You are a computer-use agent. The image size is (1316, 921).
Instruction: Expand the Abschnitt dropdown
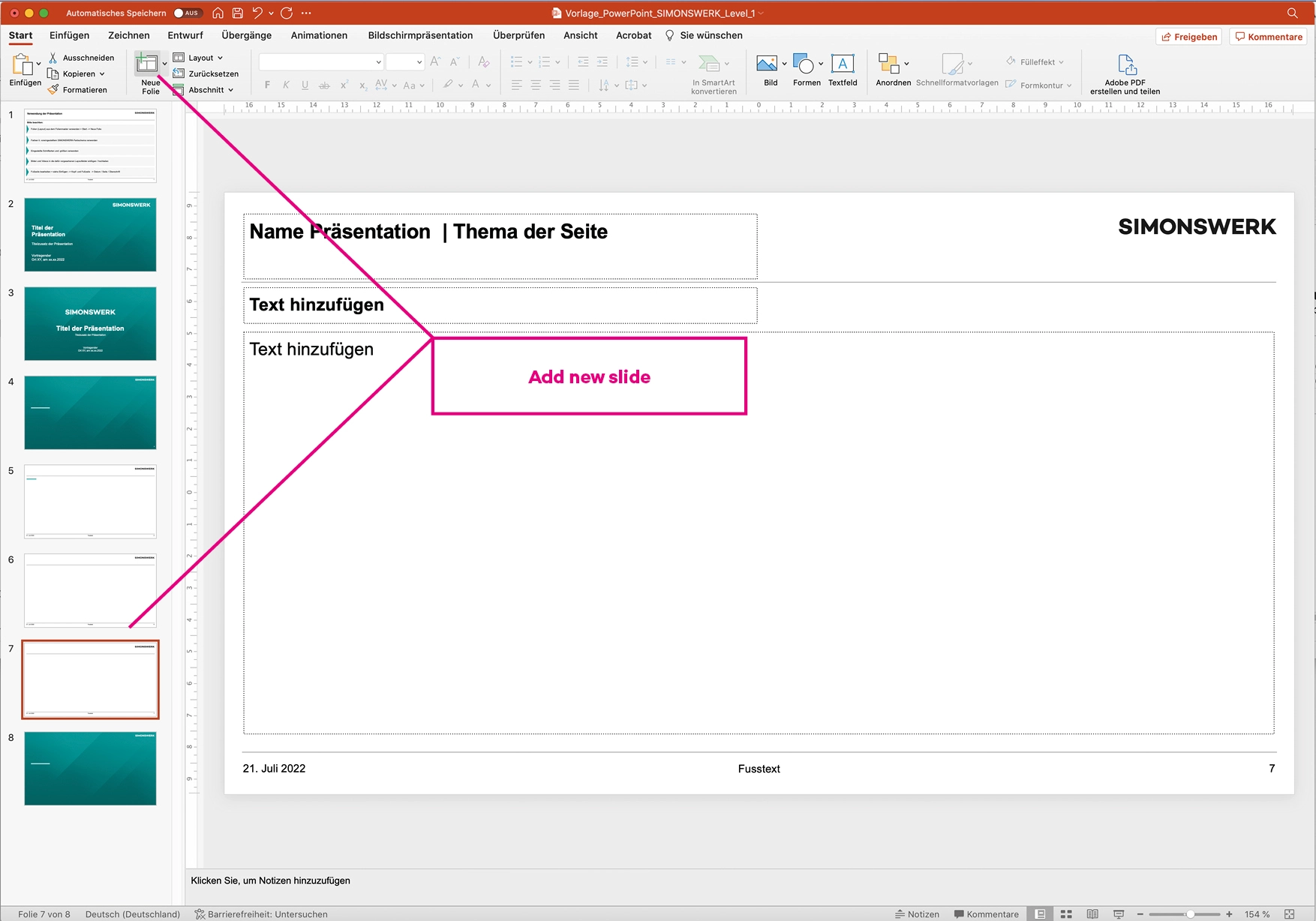click(x=204, y=90)
